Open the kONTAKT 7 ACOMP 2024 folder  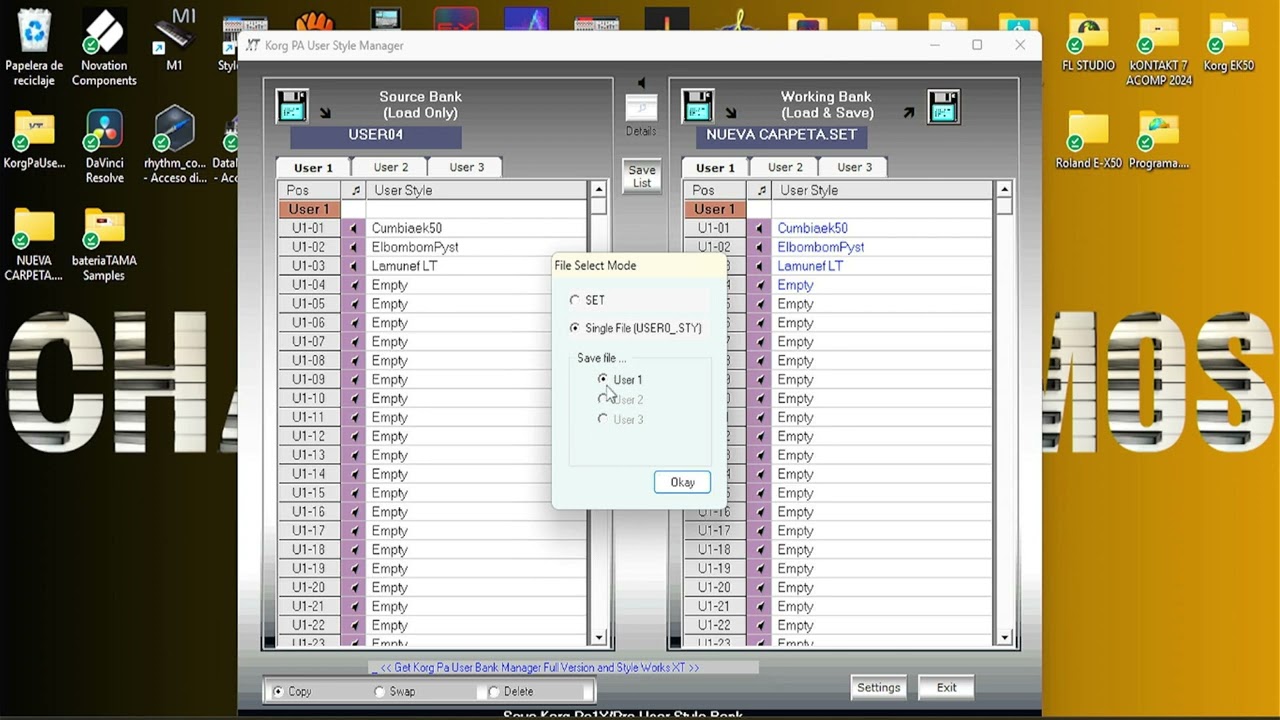point(1158,50)
